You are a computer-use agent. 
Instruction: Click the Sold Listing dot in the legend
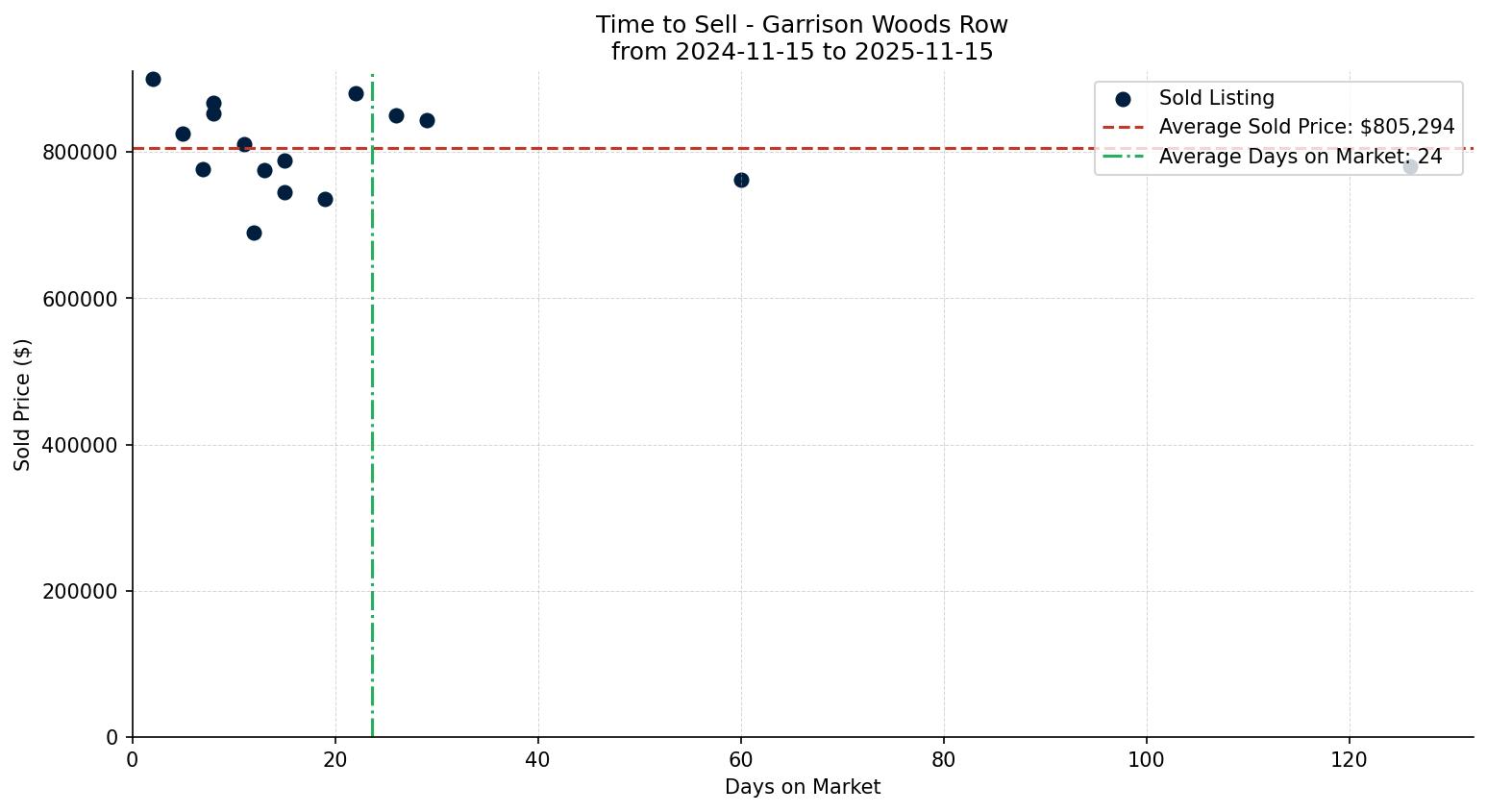click(1123, 99)
